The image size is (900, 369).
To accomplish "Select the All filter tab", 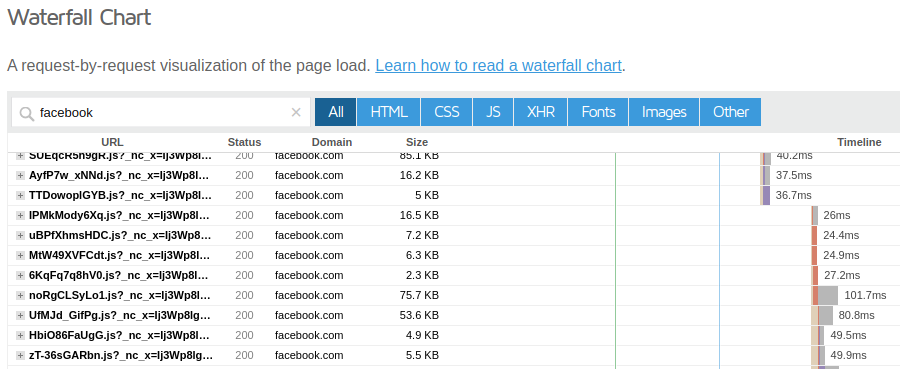I will (x=336, y=112).
